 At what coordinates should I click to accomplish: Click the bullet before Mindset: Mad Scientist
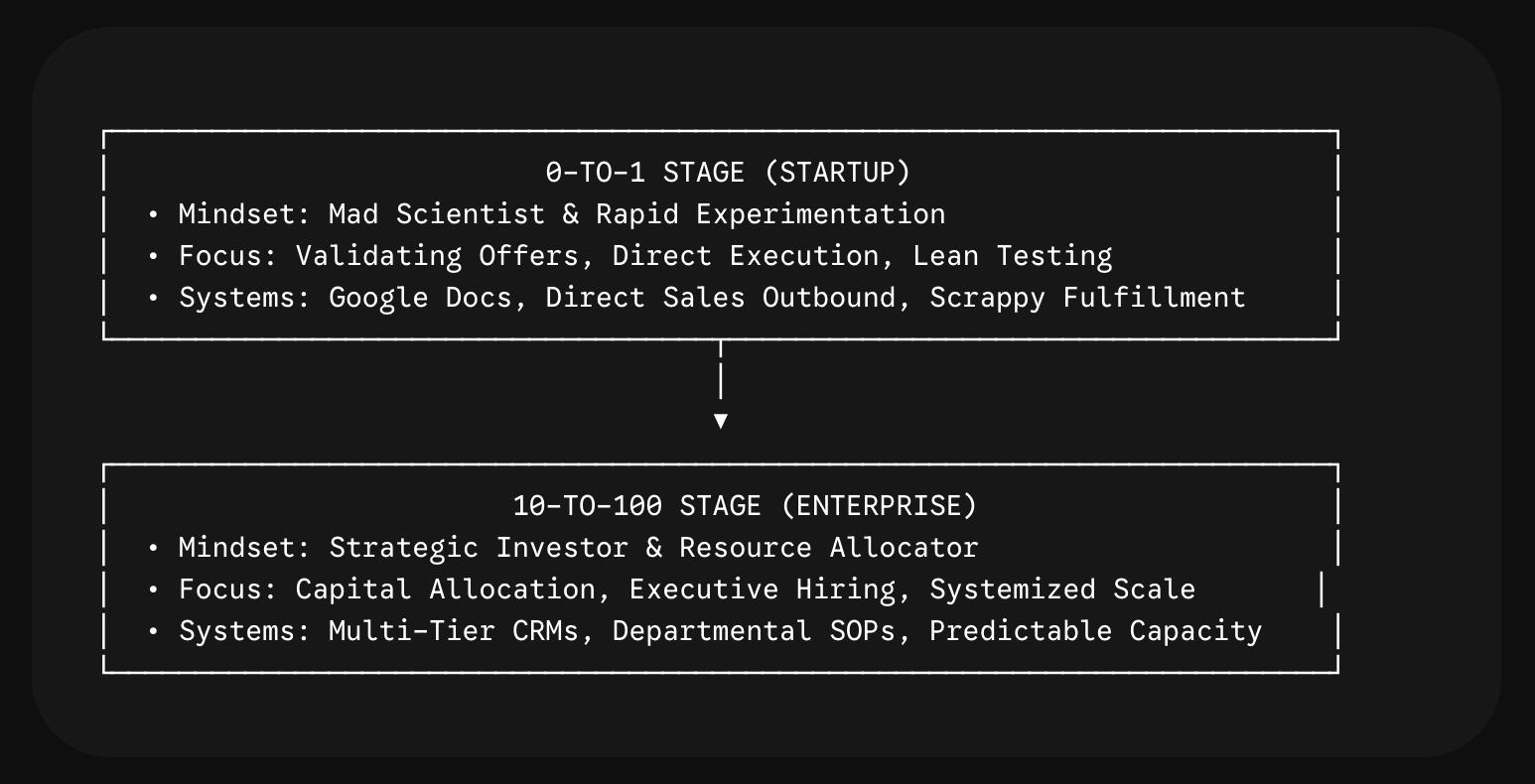pos(153,214)
